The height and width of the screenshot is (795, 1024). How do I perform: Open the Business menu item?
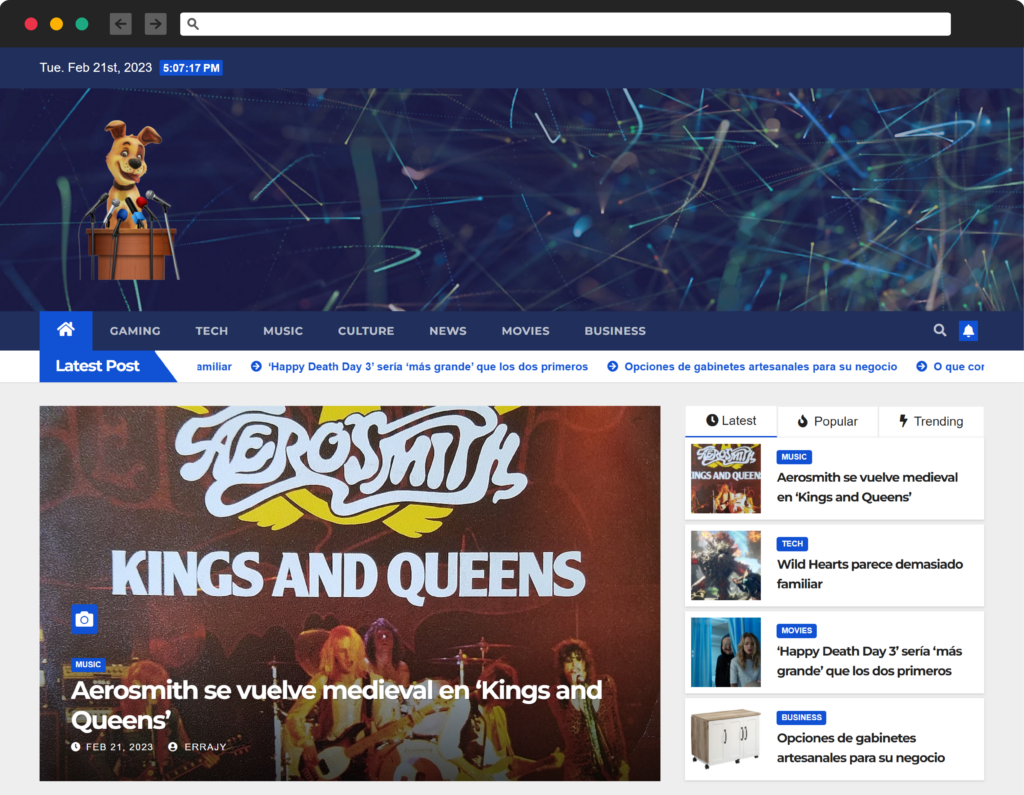click(615, 331)
